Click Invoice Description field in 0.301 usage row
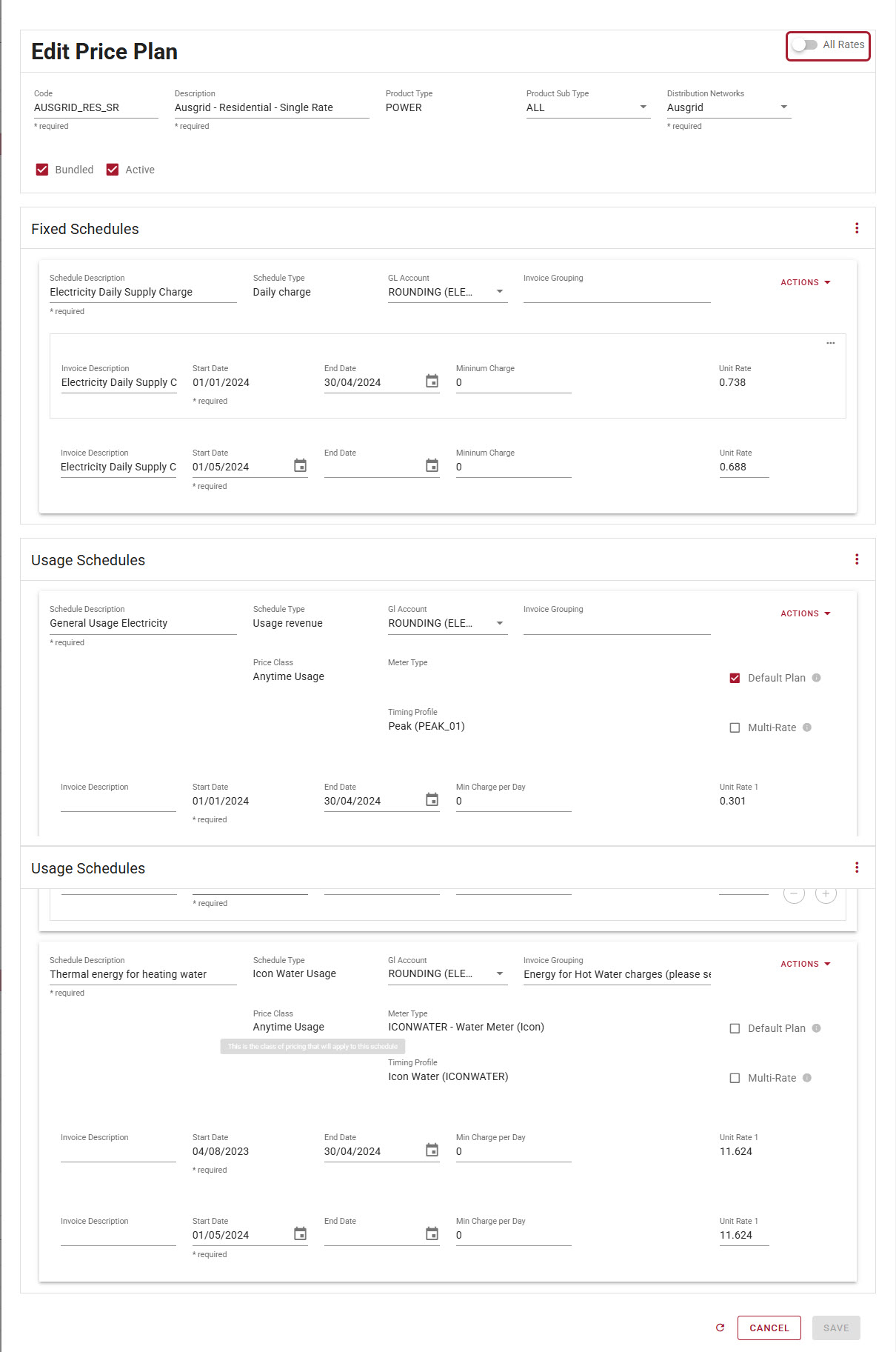The width and height of the screenshot is (896, 1352). tap(118, 801)
